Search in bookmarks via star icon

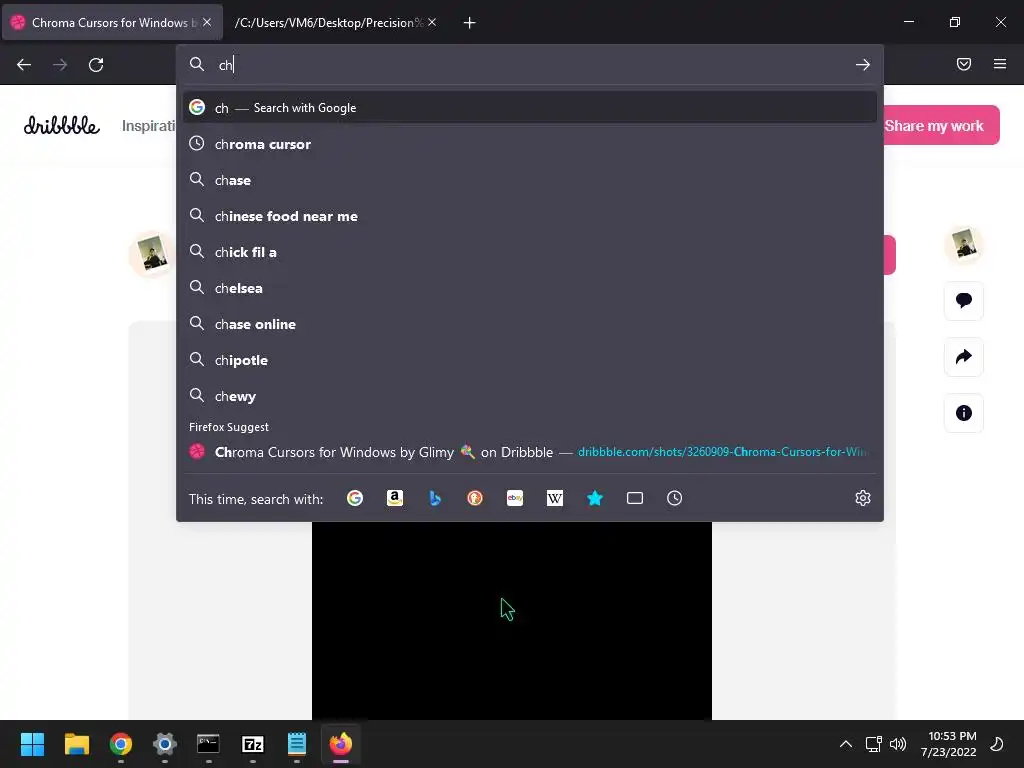pos(595,498)
